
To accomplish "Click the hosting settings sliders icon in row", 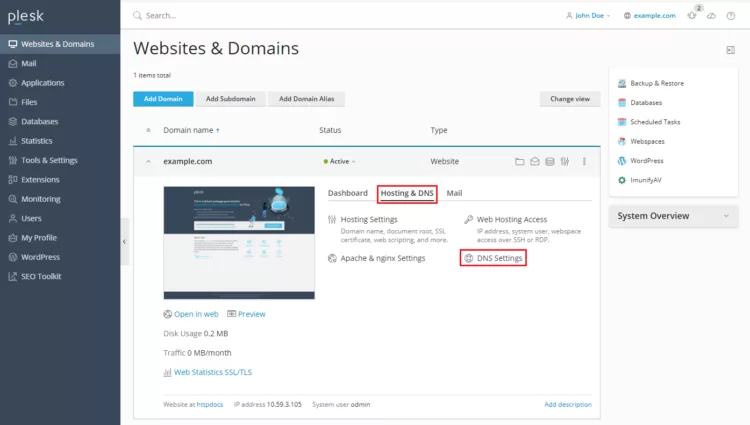I will click(x=565, y=161).
